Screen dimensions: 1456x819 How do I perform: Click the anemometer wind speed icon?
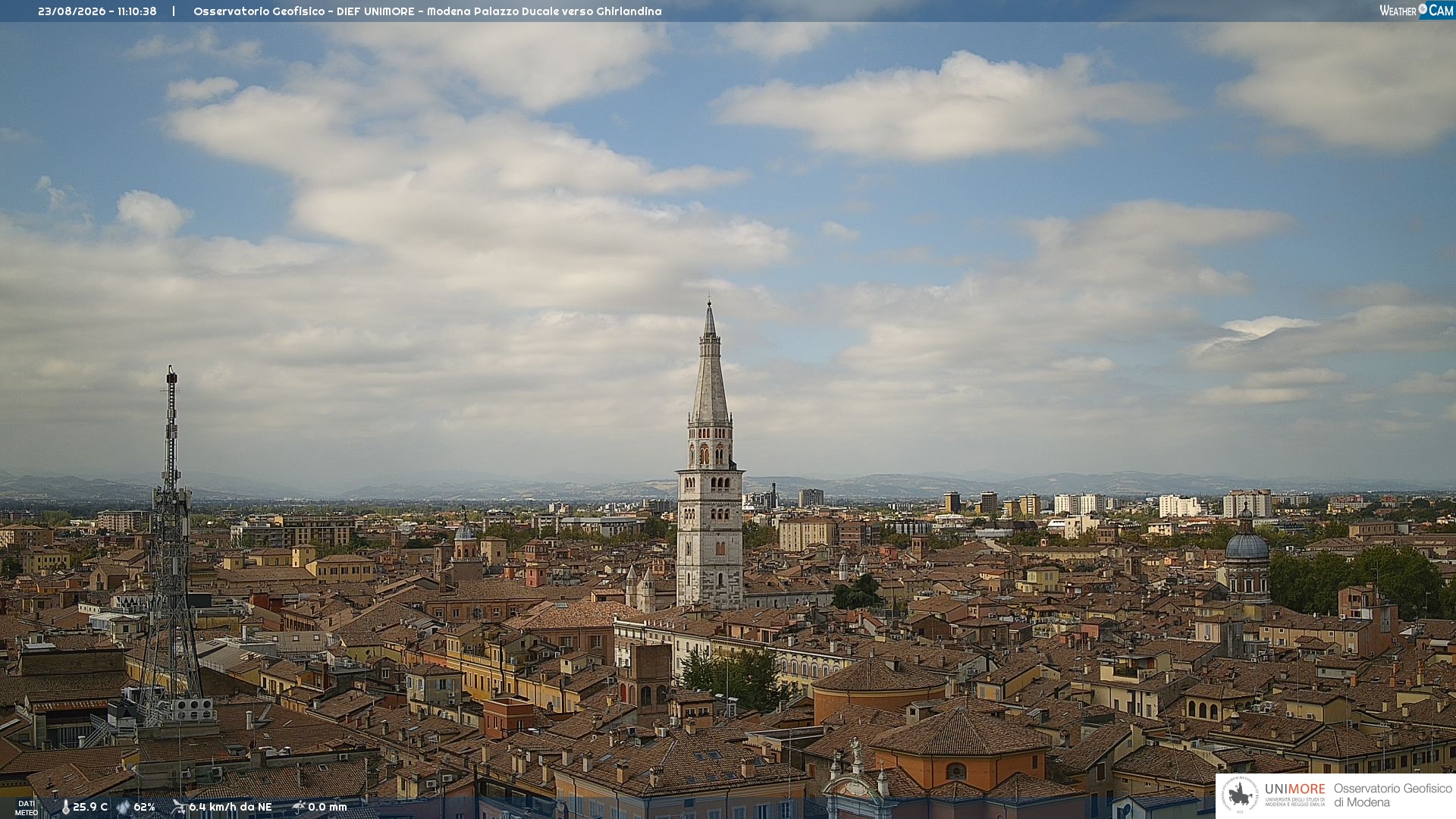tap(179, 807)
